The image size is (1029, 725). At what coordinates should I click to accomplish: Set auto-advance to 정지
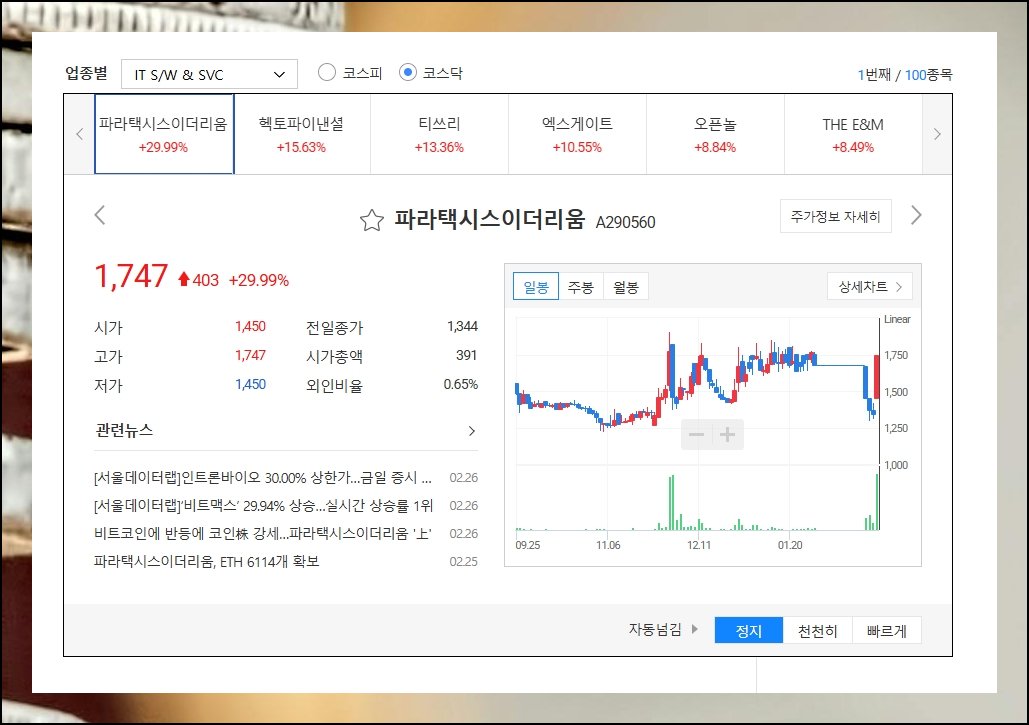(x=749, y=631)
